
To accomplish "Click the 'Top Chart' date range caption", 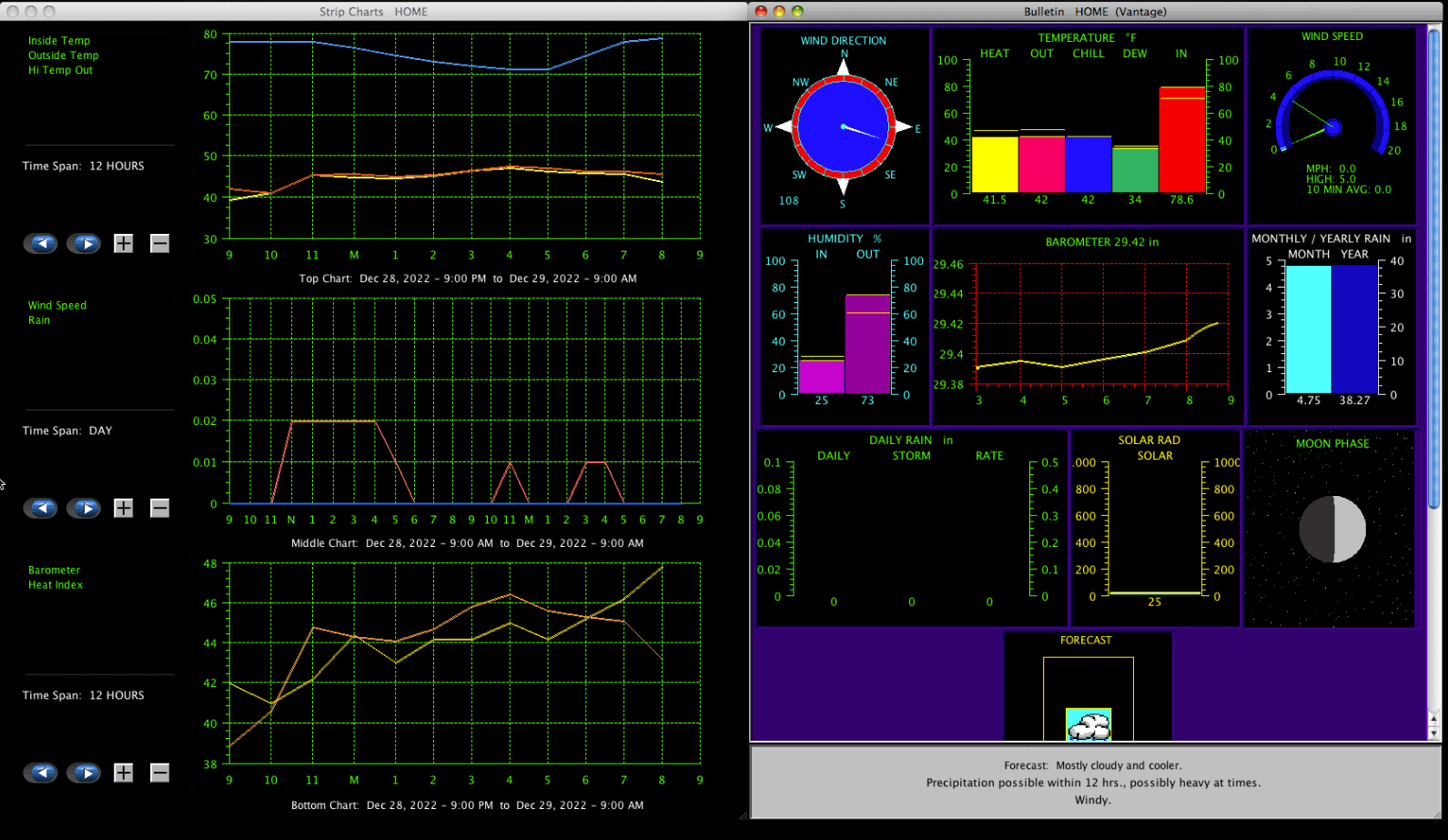I will point(468,278).
